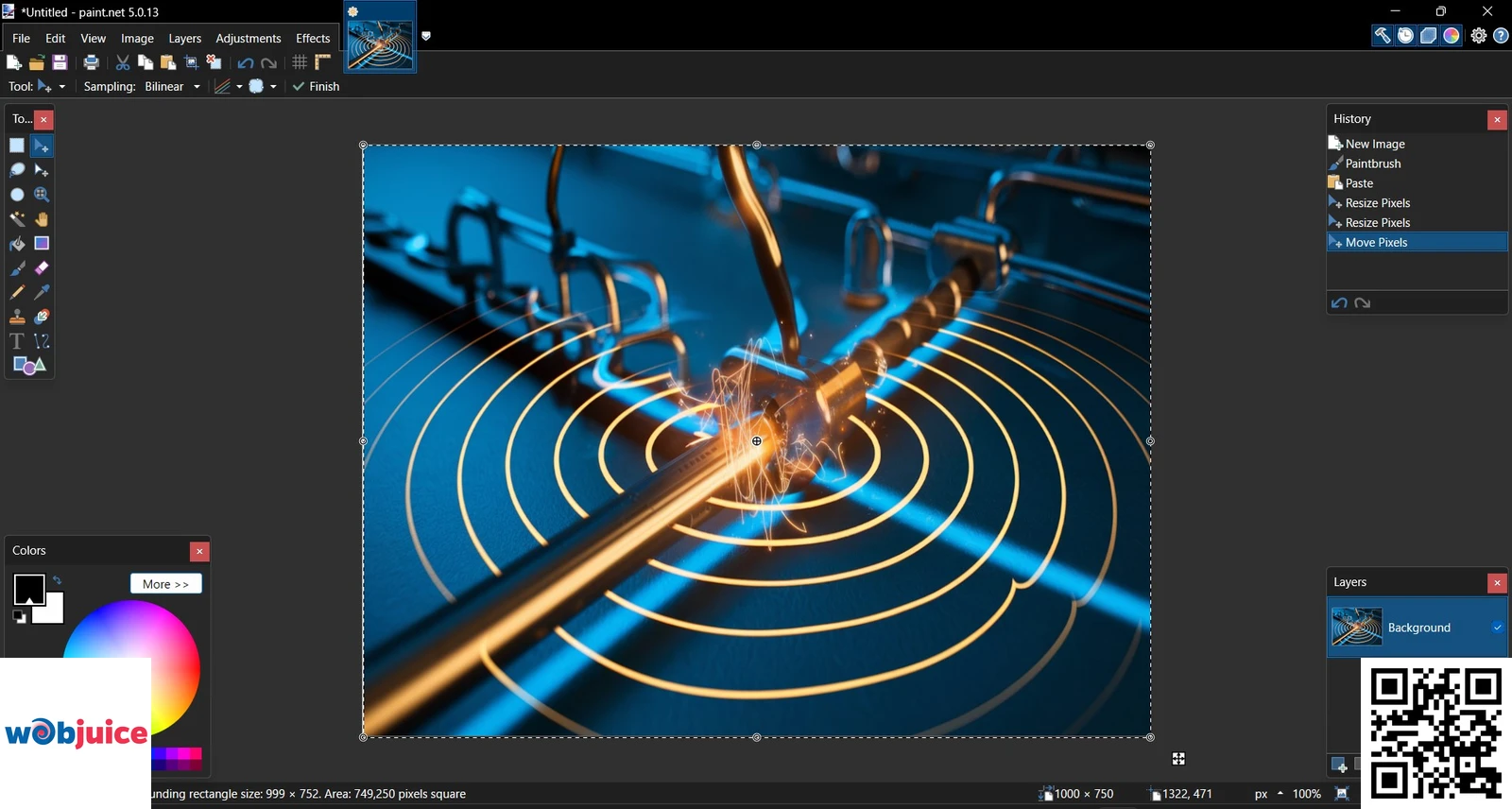Open the image list dropdown arrow
This screenshot has height=809, width=1512.
(426, 36)
